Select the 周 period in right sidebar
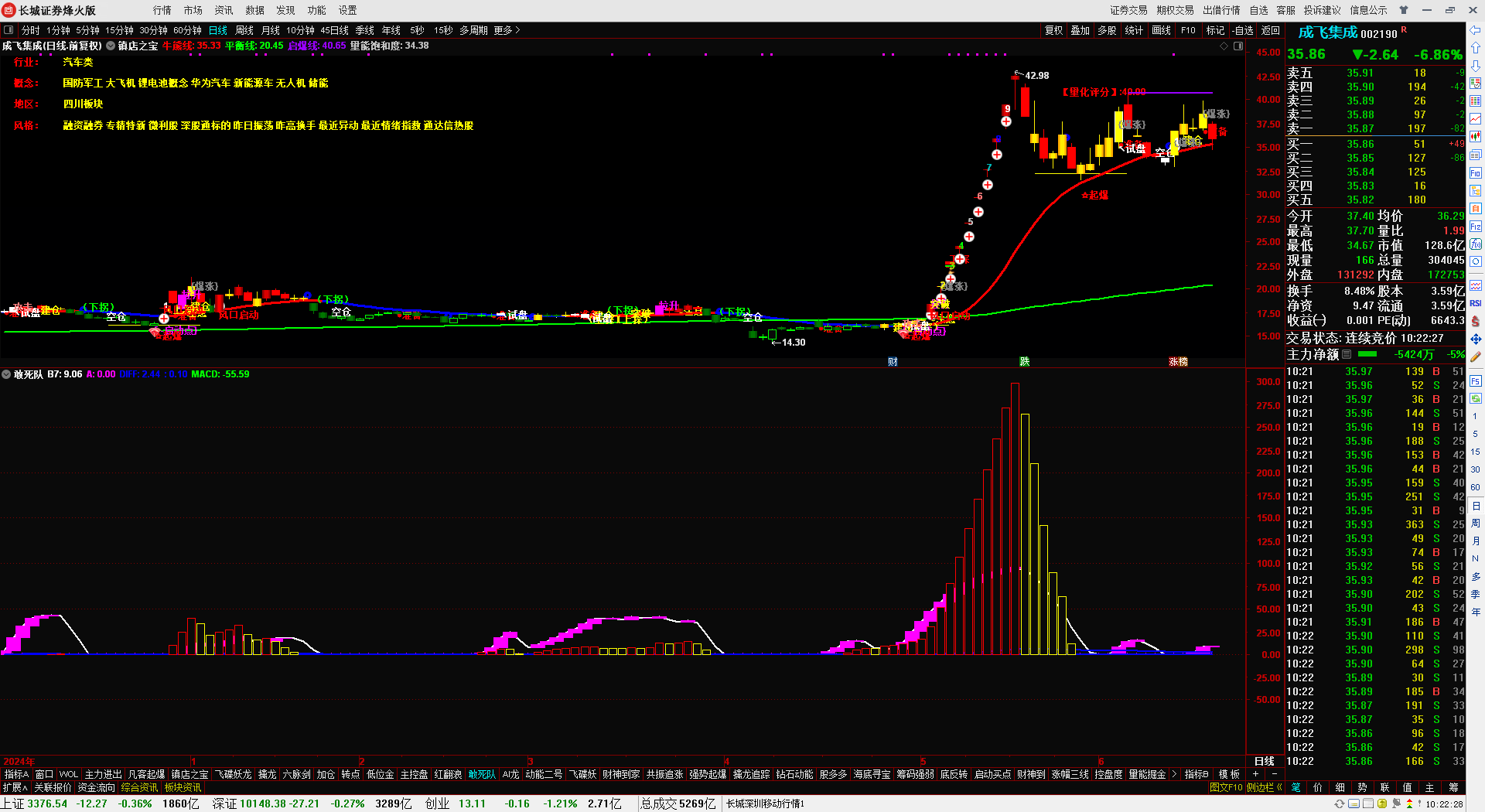1485x812 pixels. coord(1476,524)
